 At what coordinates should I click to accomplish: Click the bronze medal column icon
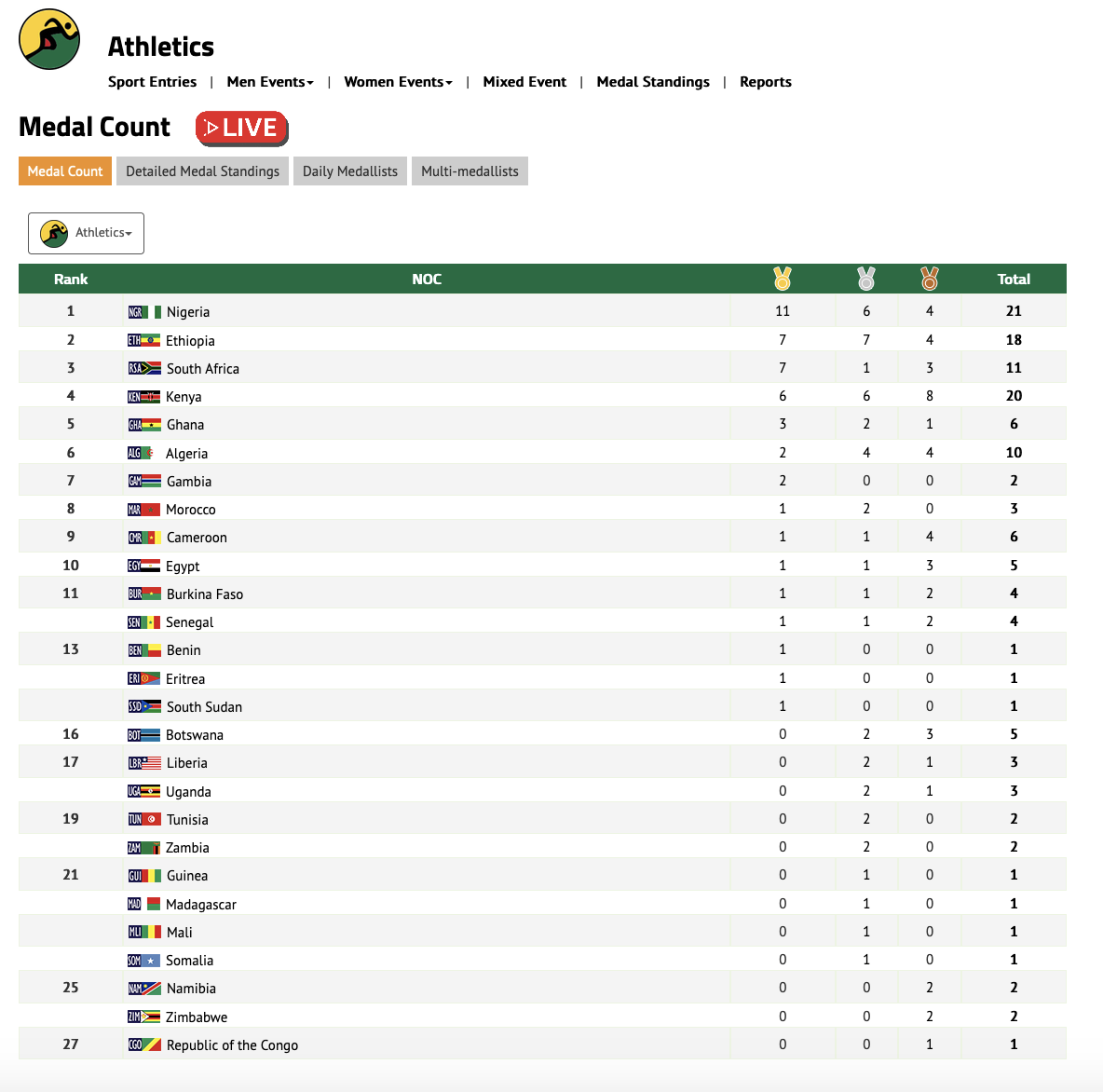pyautogui.click(x=930, y=278)
